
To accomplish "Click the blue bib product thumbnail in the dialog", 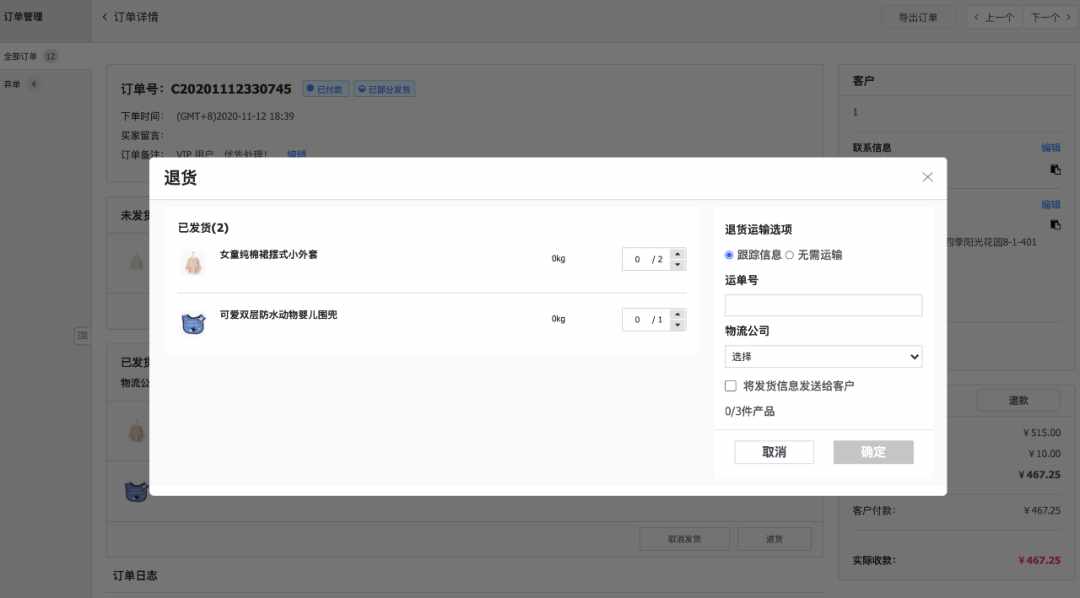I will tap(194, 322).
